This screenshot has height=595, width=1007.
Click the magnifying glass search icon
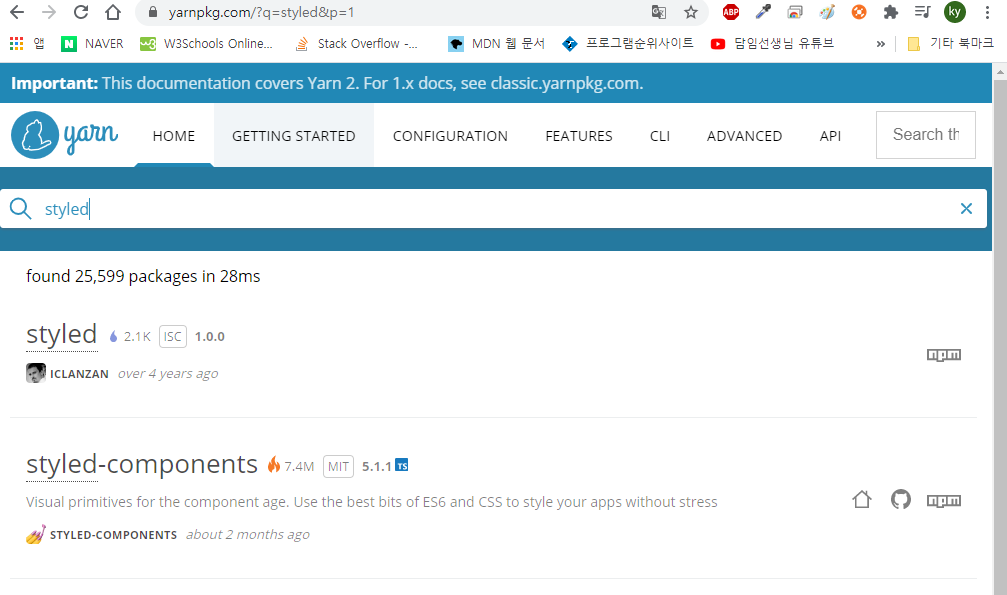pos(21,209)
